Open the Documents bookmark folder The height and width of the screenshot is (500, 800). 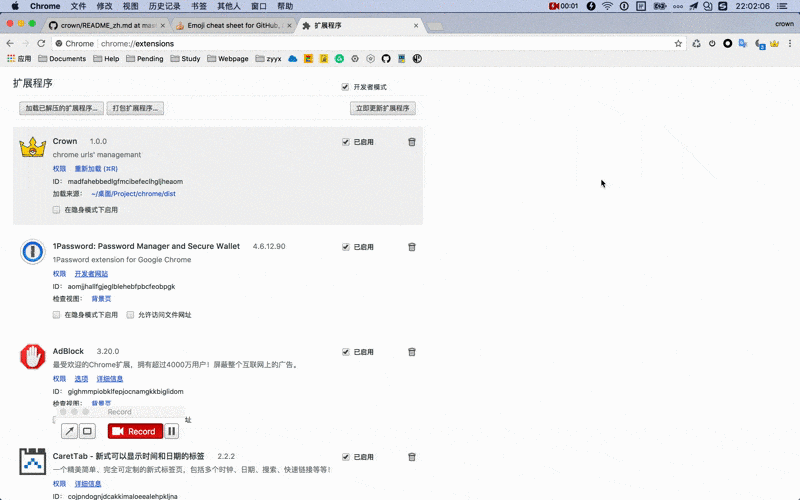pos(62,59)
